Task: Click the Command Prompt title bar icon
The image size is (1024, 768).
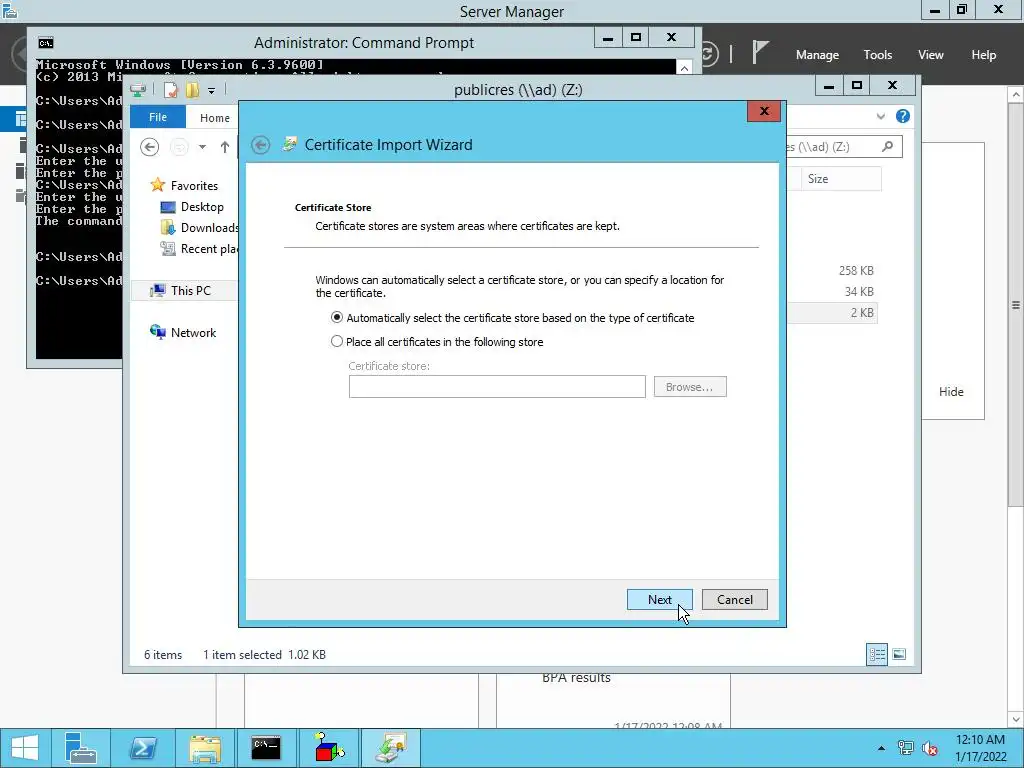Action: [46, 43]
